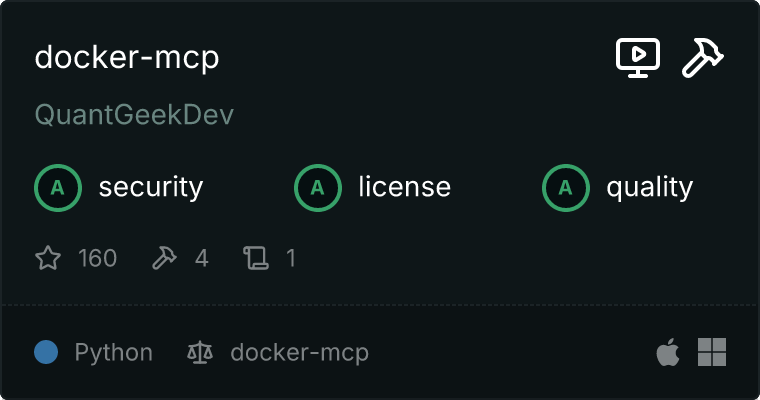Click the Windows platform icon
This screenshot has width=760, height=400.
pos(712,352)
